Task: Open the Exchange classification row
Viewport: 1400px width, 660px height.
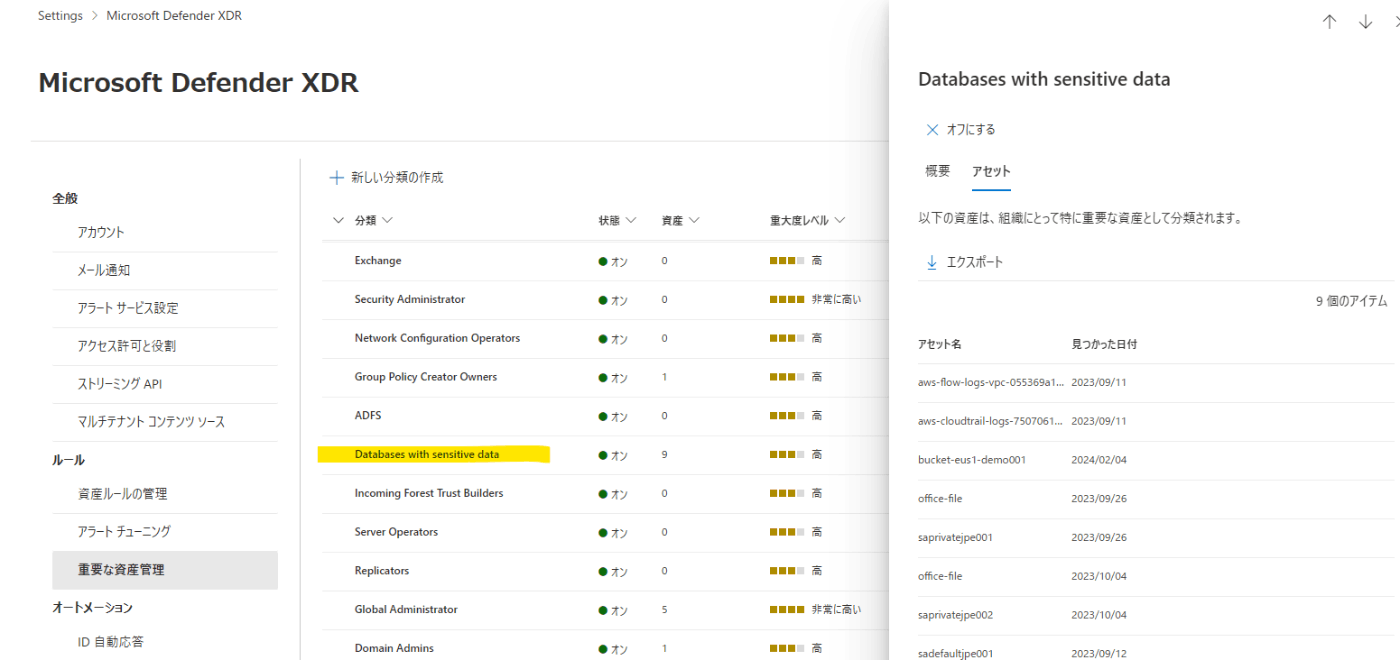Action: point(378,261)
